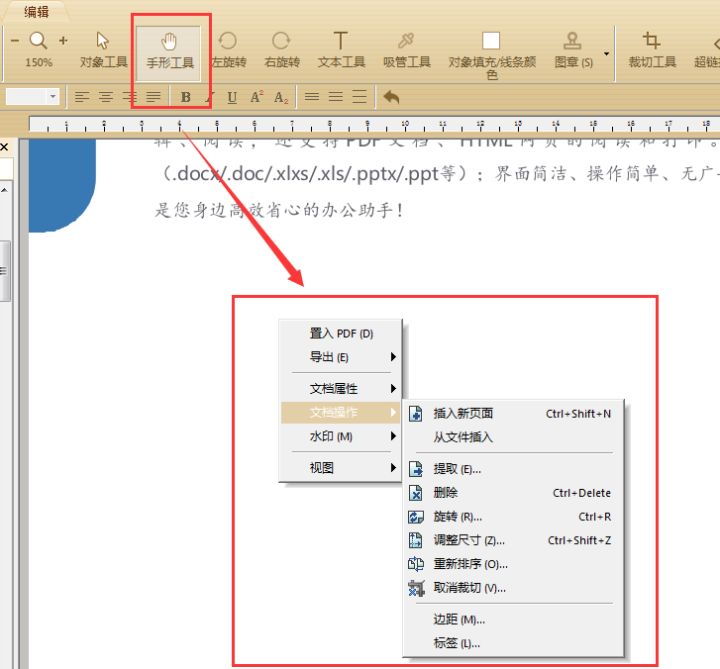Expand the stamp dropdown arrow

pyautogui.click(x=607, y=54)
